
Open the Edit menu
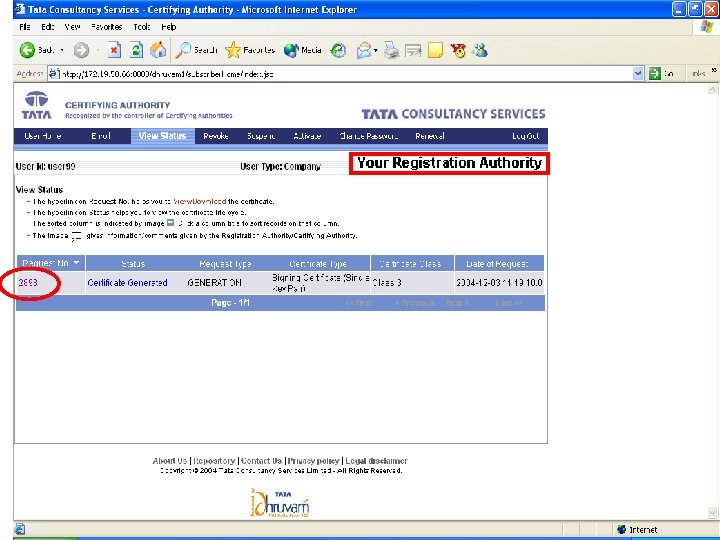[47, 27]
